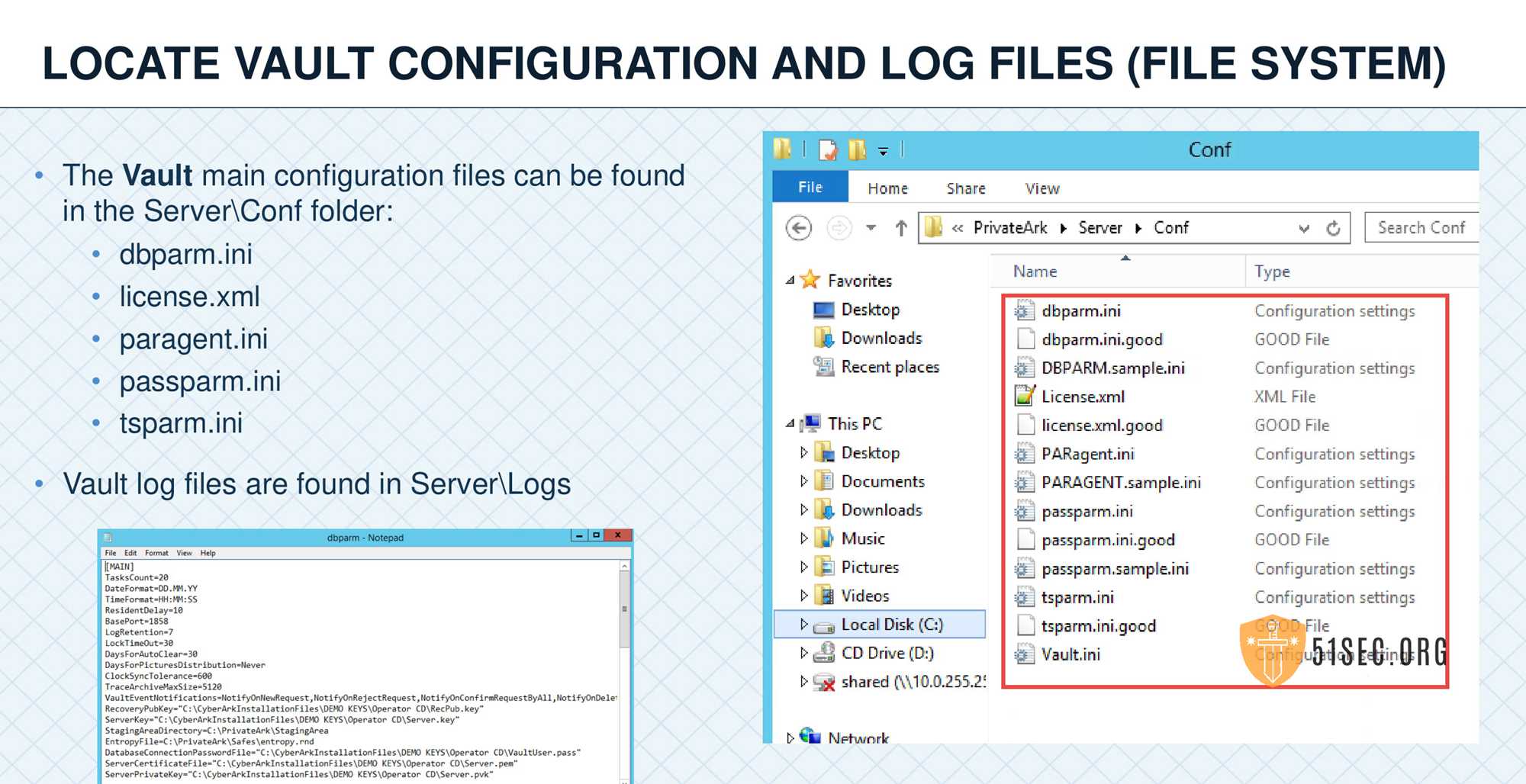Collapse the Favorites tree group
1526x784 pixels.
[790, 281]
